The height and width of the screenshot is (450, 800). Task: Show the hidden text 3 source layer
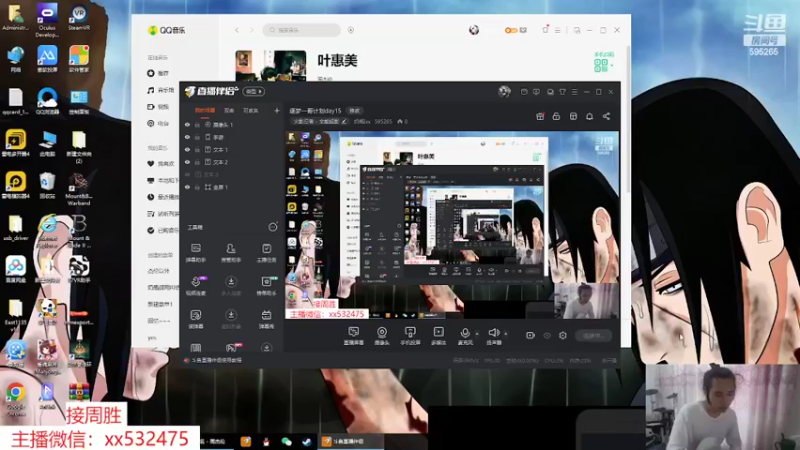(187, 174)
